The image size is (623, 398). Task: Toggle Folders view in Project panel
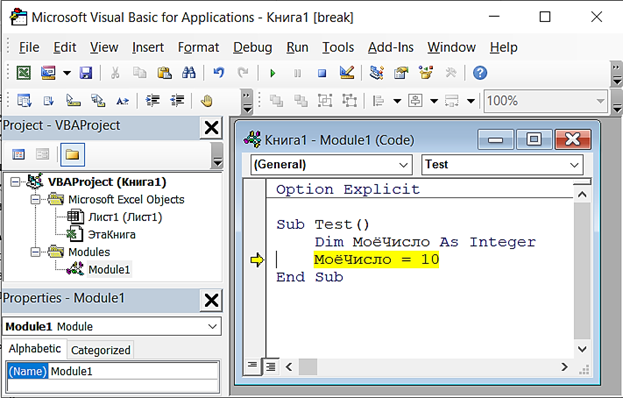(72, 155)
